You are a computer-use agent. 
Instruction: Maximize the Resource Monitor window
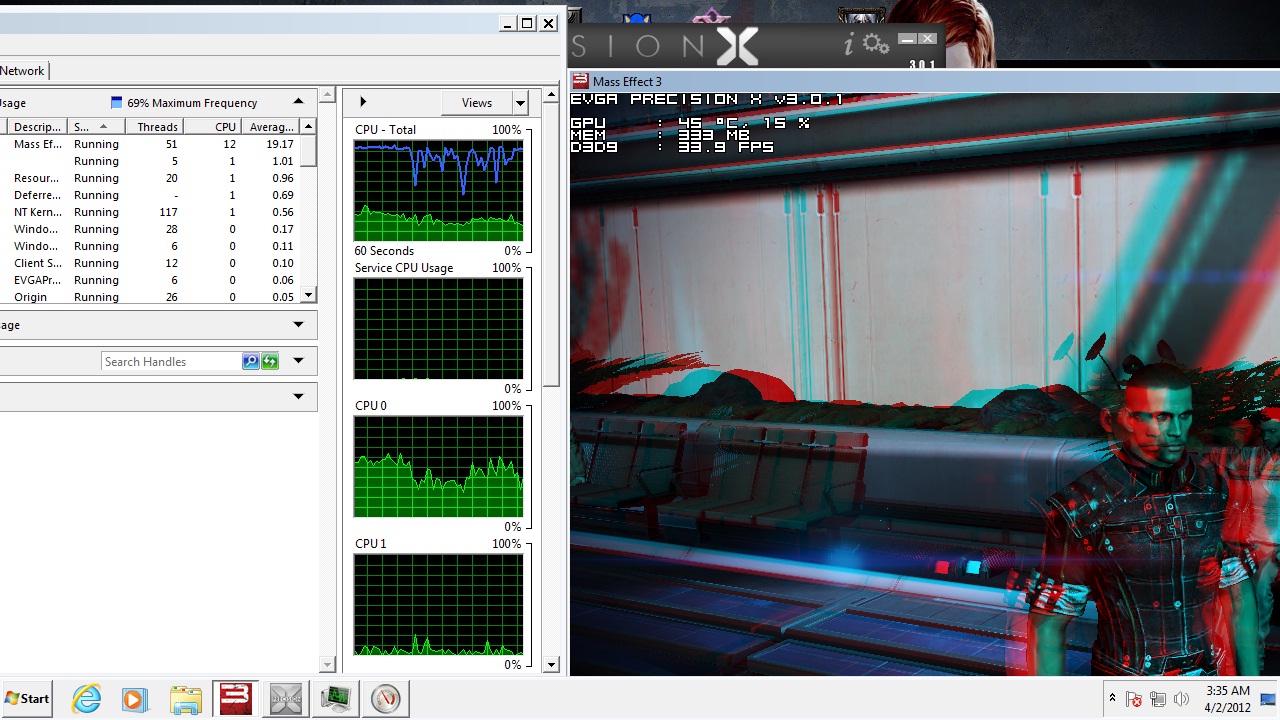[x=527, y=23]
